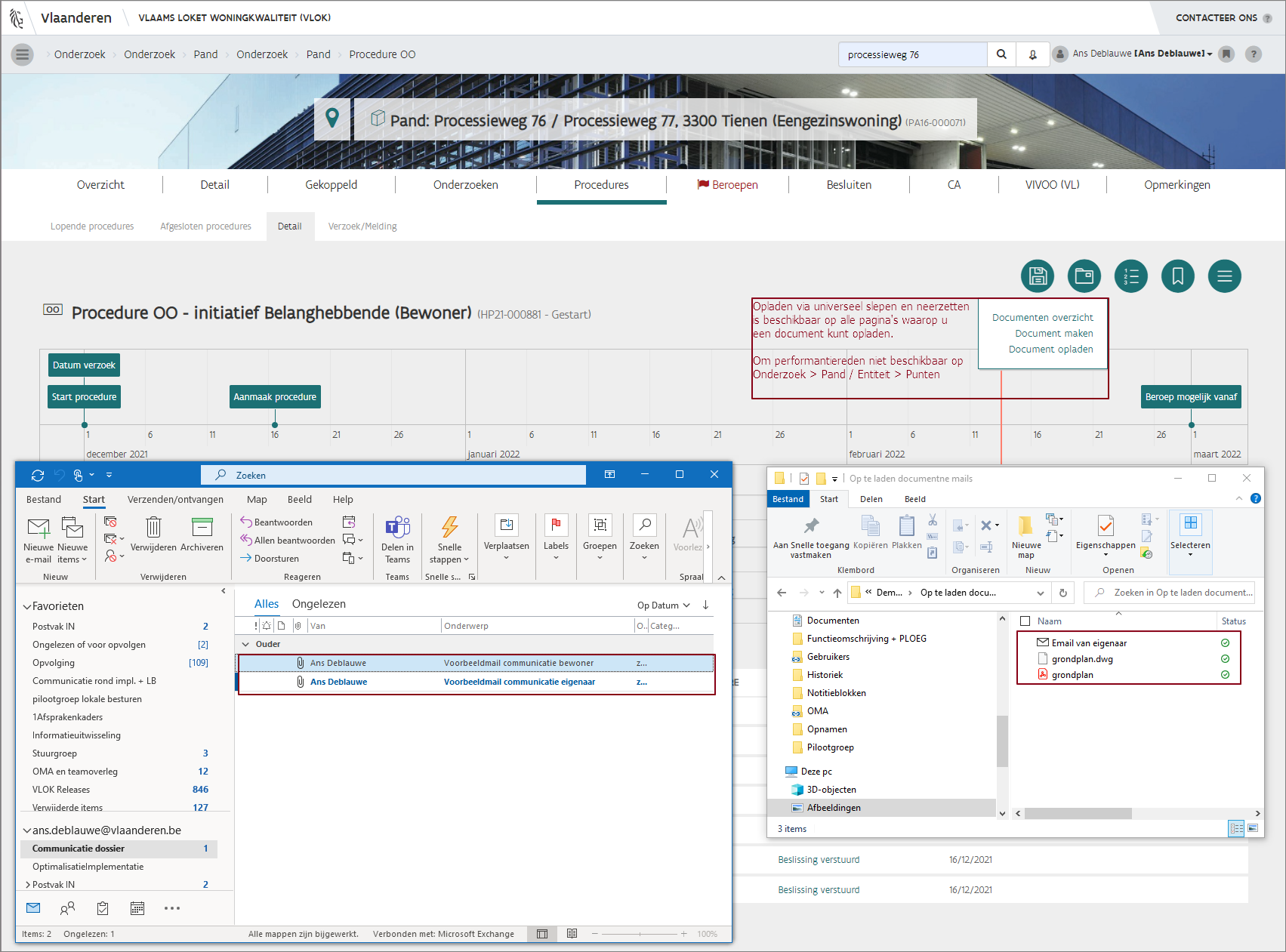Click Document opladen link
The height and width of the screenshot is (952, 1286).
tap(1050, 350)
